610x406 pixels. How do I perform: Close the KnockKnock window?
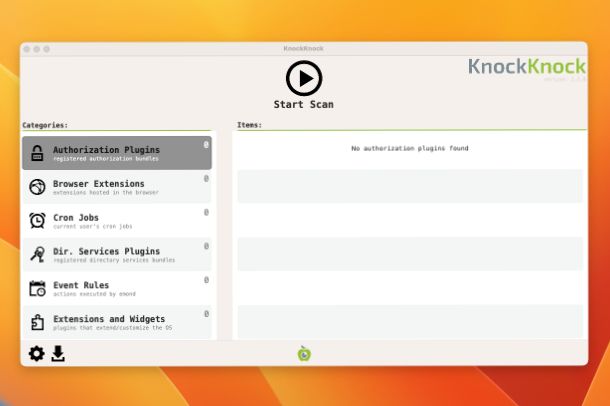tap(26, 49)
